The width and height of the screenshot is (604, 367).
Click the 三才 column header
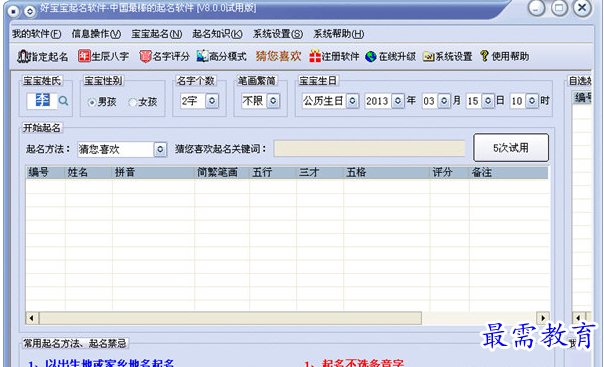320,172
